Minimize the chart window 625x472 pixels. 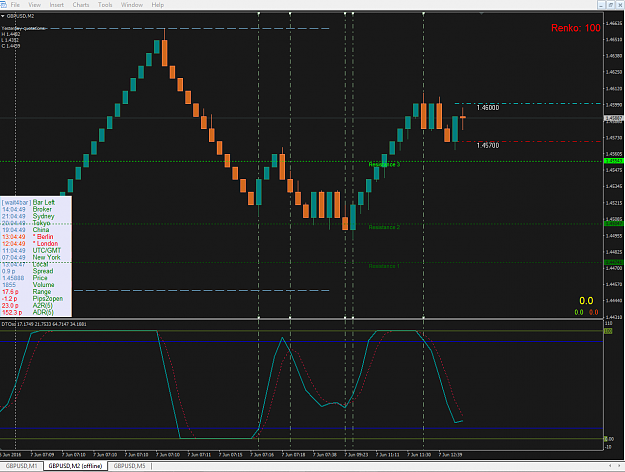[x=601, y=5]
